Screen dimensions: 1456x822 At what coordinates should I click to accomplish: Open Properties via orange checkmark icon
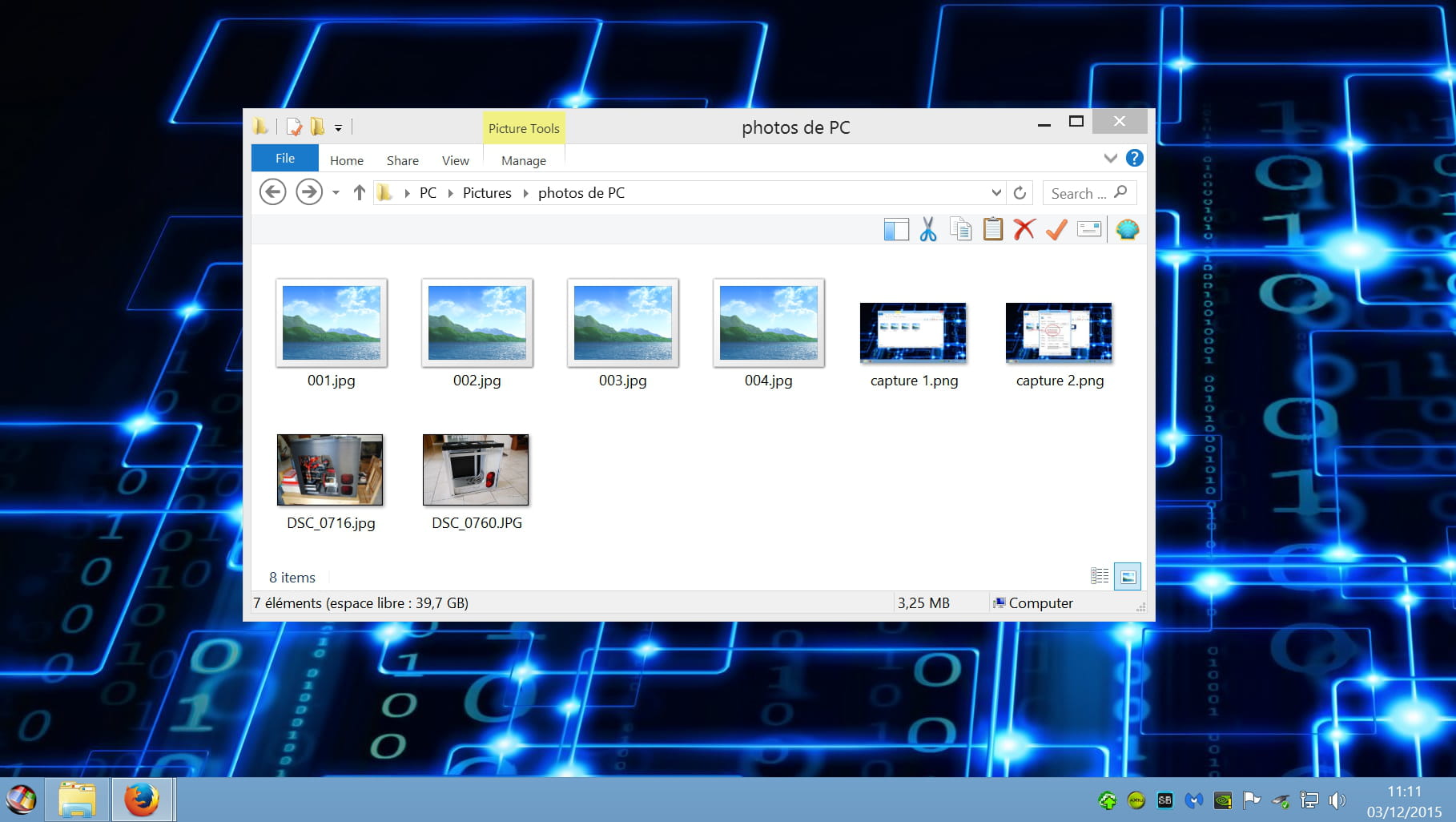tap(1056, 230)
